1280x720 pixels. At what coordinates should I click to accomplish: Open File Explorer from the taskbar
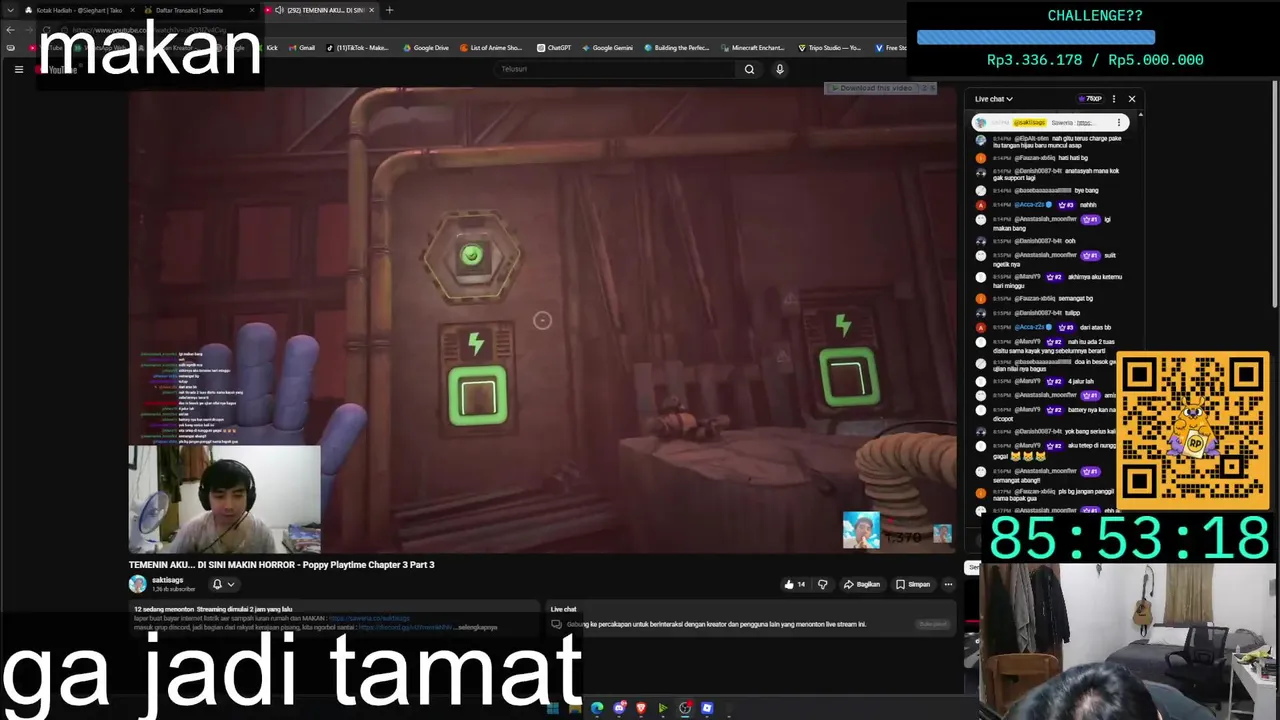coord(574,708)
